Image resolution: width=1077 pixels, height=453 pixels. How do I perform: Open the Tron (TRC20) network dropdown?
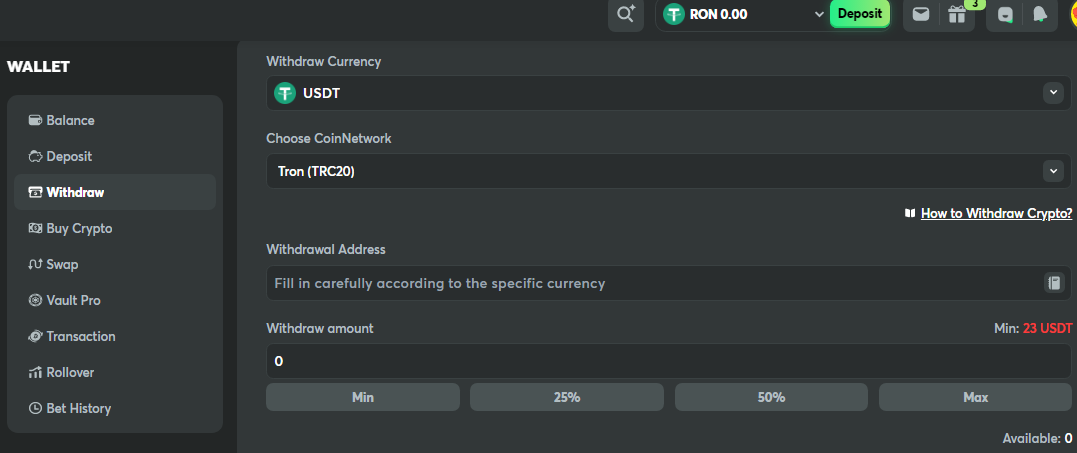pyautogui.click(x=1053, y=171)
